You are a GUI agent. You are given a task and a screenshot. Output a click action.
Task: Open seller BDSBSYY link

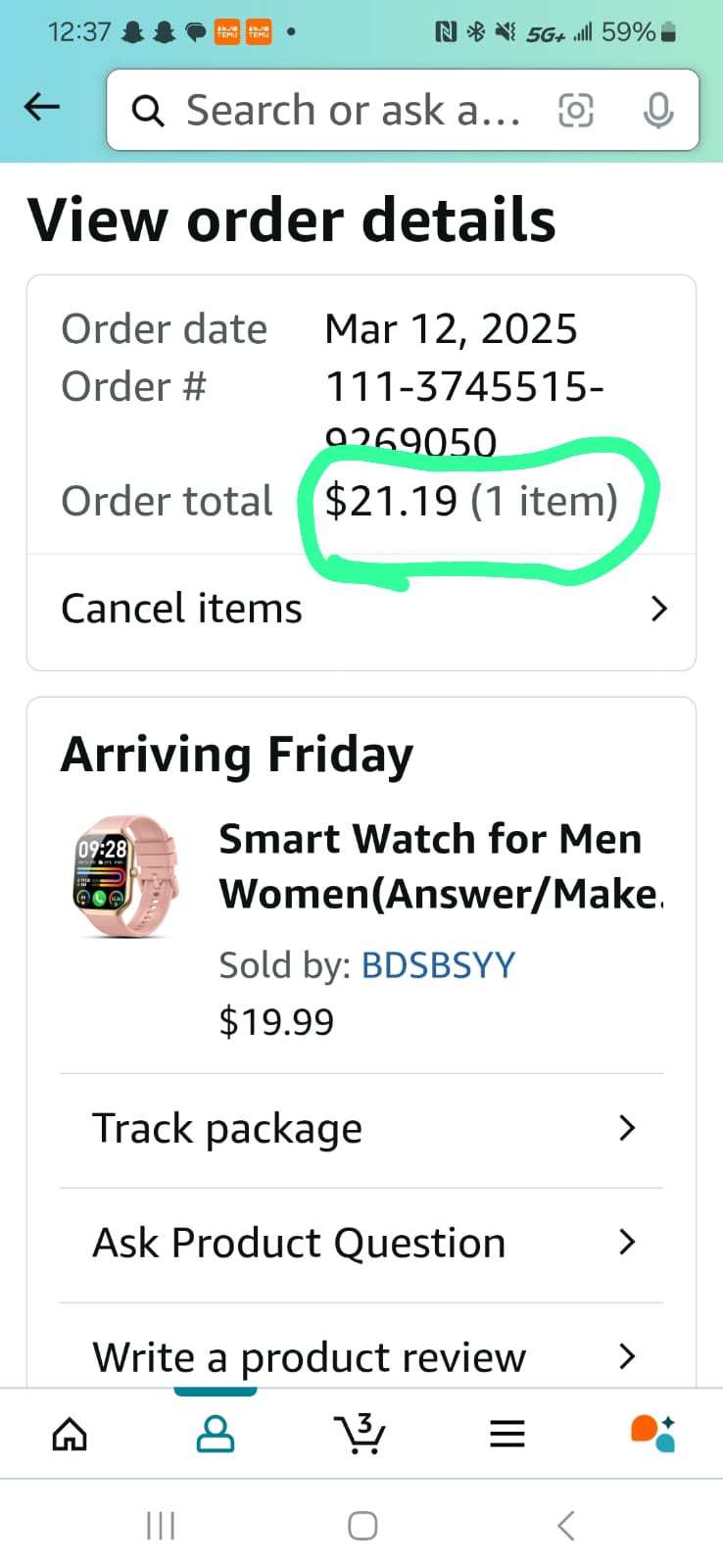(438, 965)
